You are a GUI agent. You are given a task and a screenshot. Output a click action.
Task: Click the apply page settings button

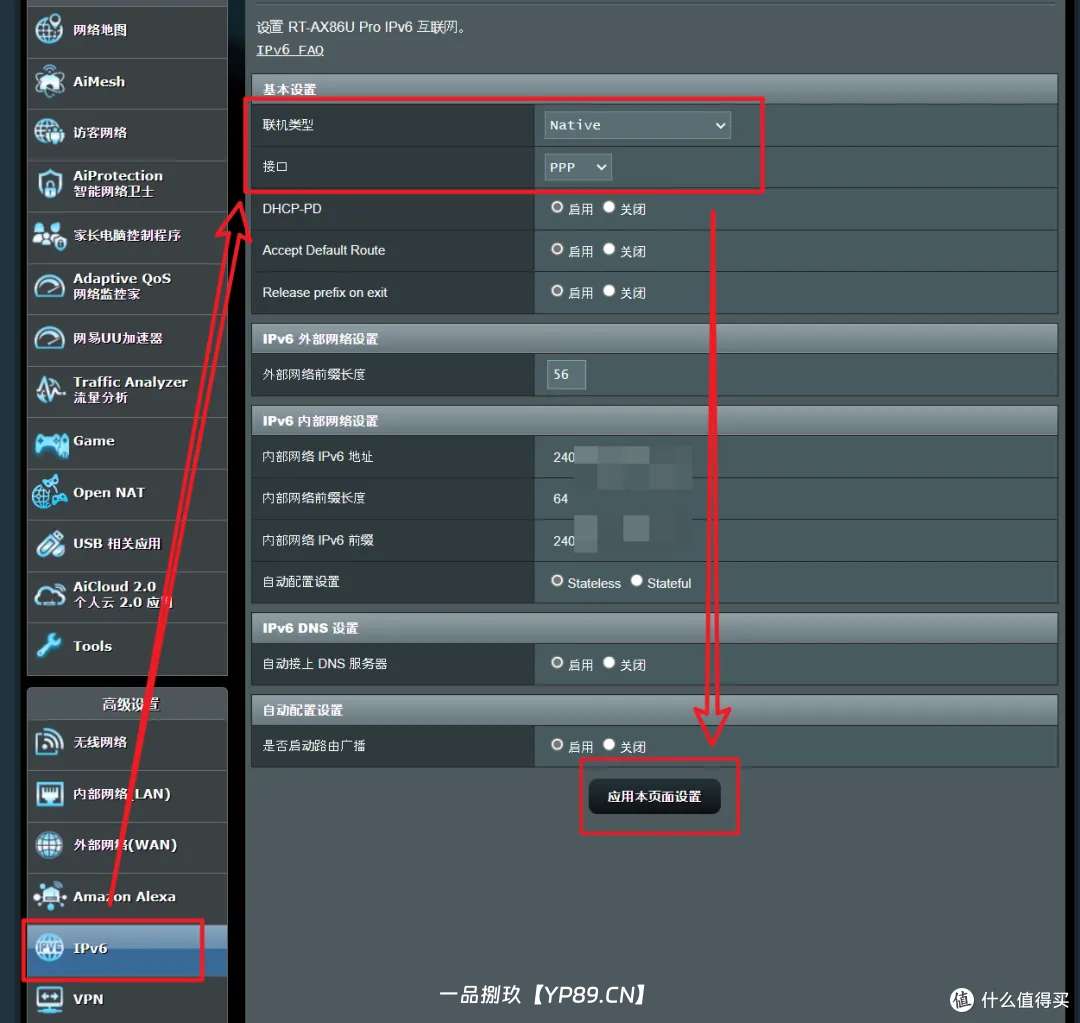pos(654,797)
